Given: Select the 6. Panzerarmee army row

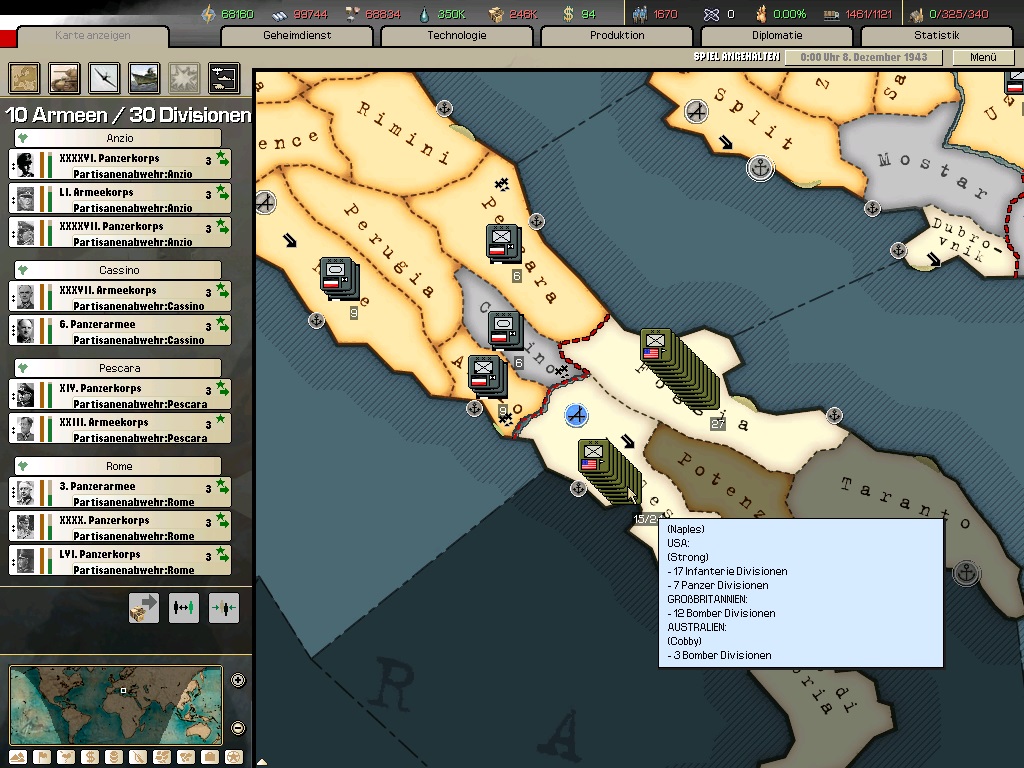Looking at the screenshot, I should tap(120, 331).
